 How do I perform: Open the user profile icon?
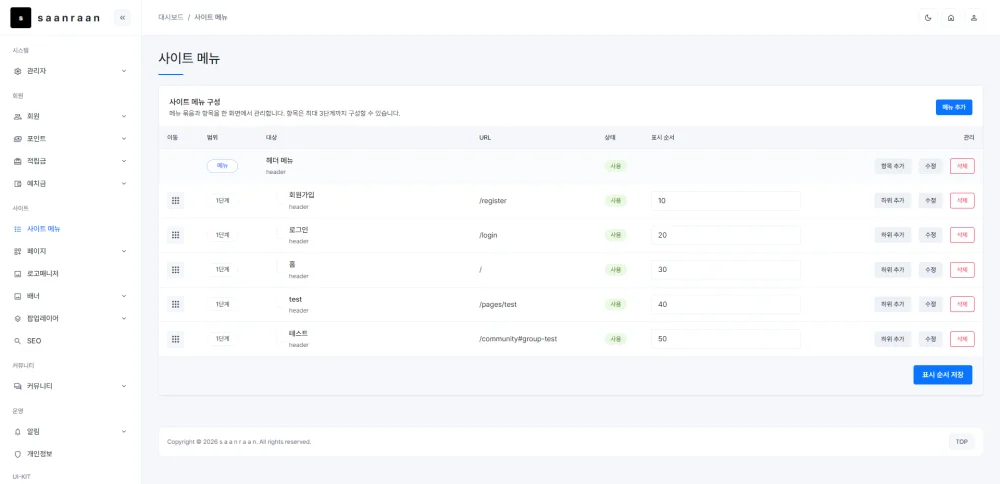click(974, 18)
